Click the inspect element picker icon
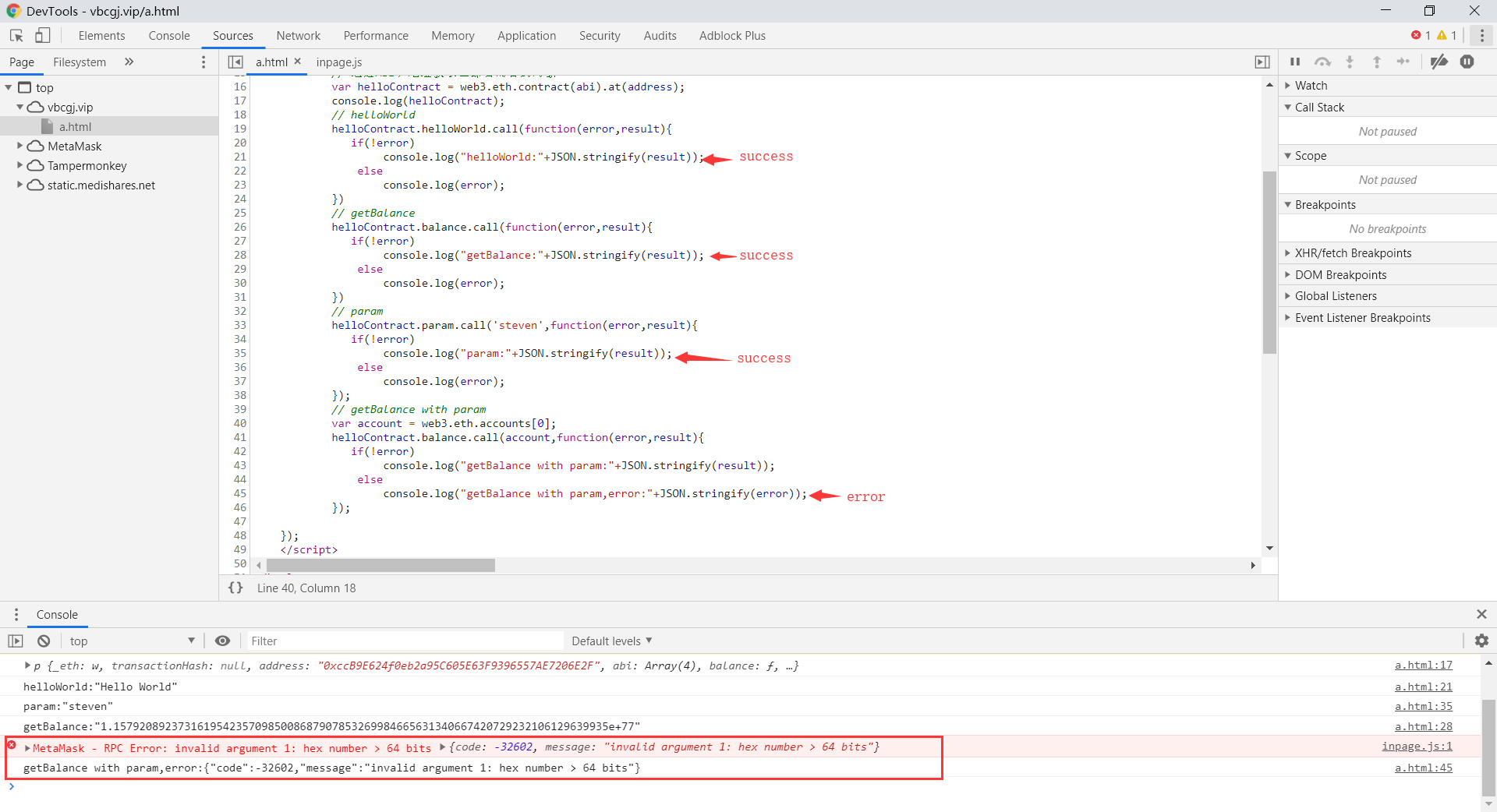The image size is (1497, 812). pos(16,35)
